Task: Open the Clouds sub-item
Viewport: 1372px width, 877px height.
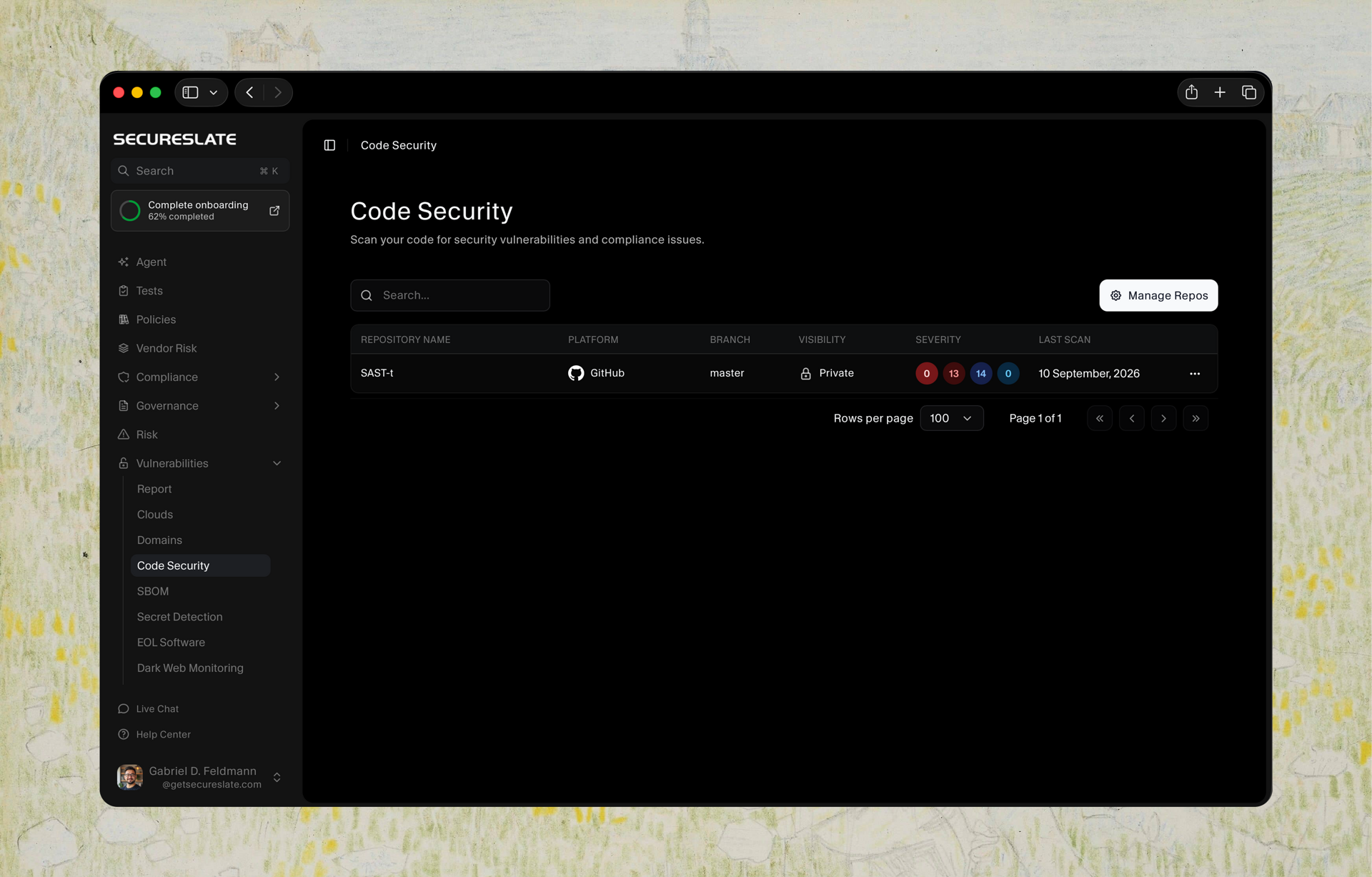Action: pyautogui.click(x=155, y=515)
